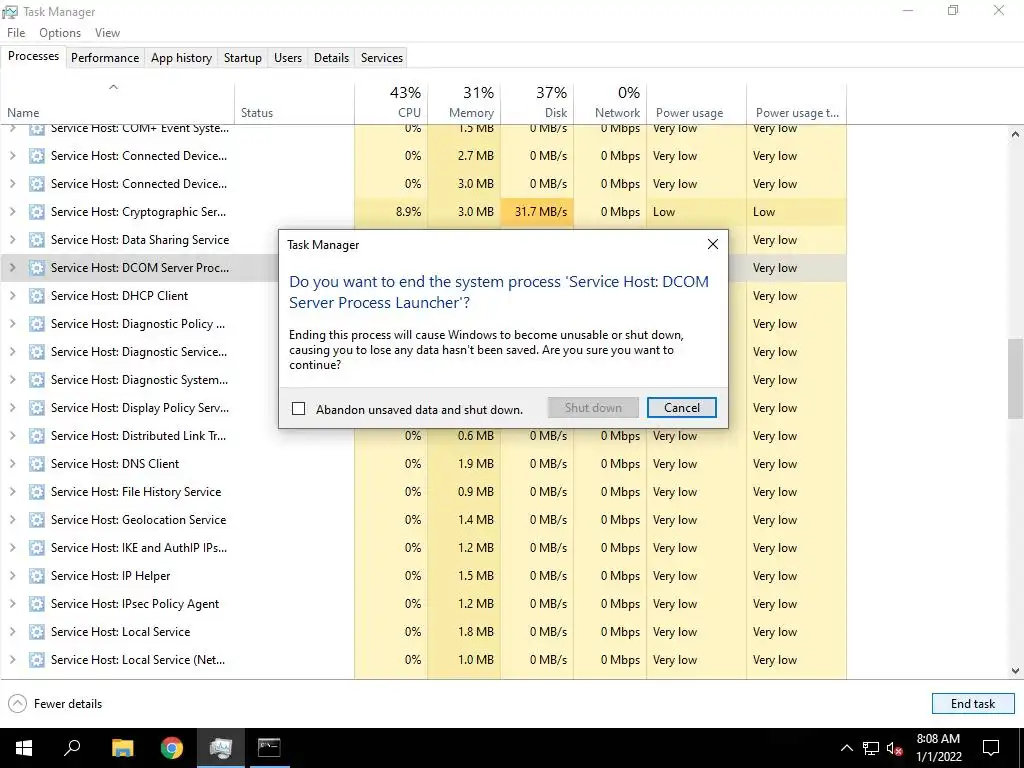
Task: Expand Service Host: IP Helper row
Action: tap(12, 575)
